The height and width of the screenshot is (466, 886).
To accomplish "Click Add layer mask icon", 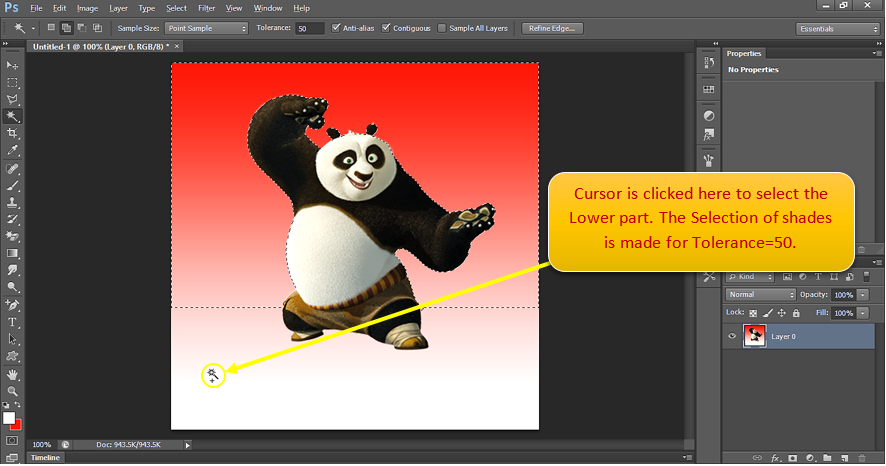I will pos(793,458).
